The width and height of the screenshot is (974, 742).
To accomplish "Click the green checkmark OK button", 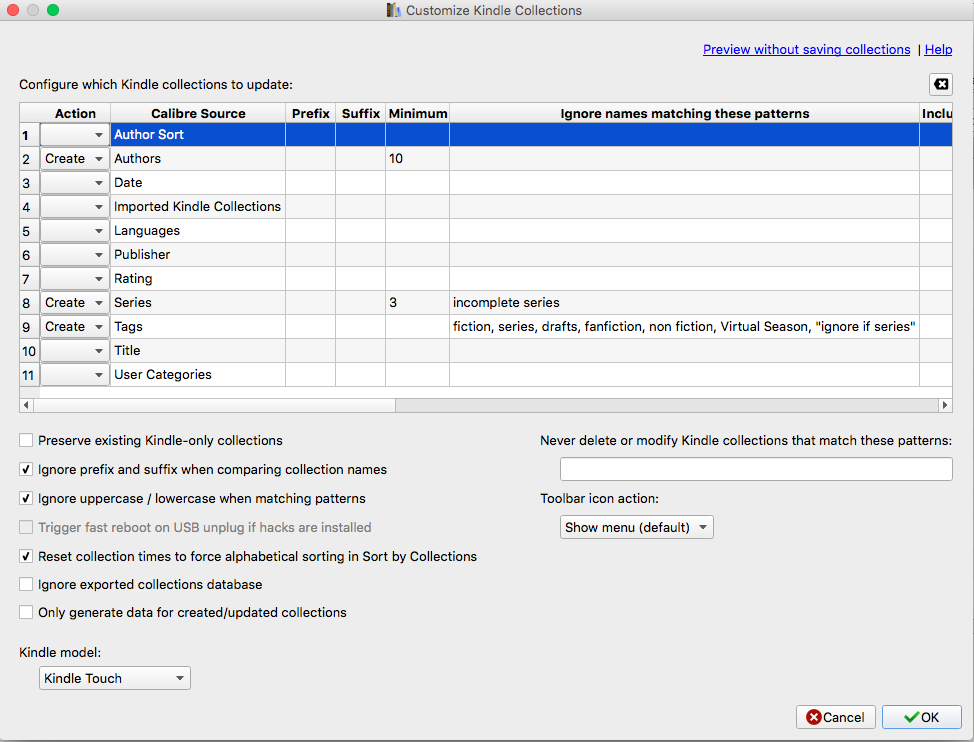I will (x=921, y=717).
